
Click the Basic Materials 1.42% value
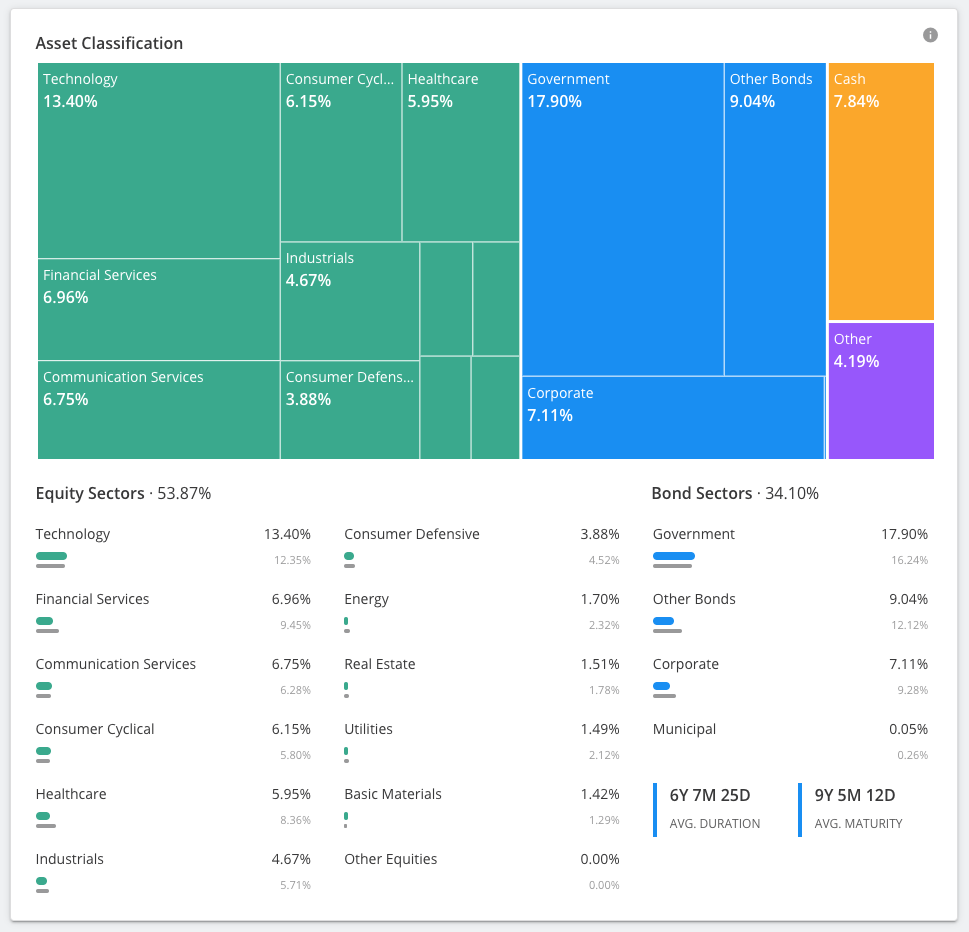click(x=599, y=794)
